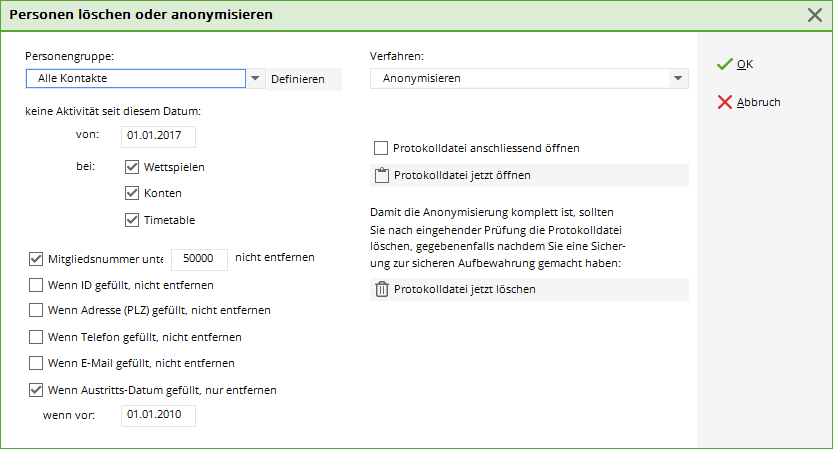Click the red X Abbruch icon

725,102
